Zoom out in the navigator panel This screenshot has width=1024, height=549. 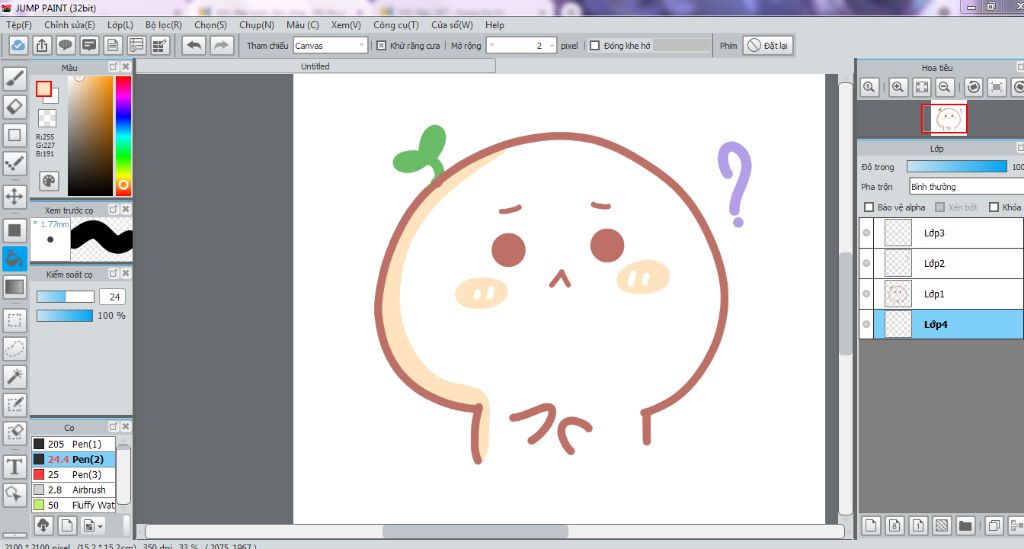tap(944, 87)
